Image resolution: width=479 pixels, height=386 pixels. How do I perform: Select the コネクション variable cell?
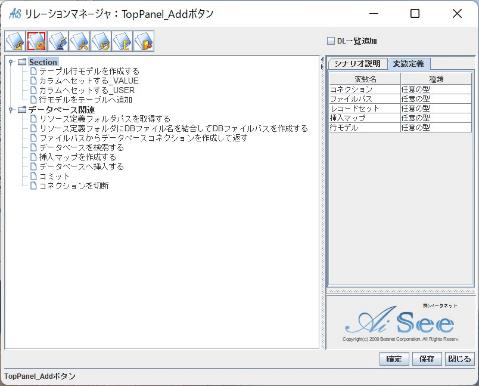coord(365,89)
